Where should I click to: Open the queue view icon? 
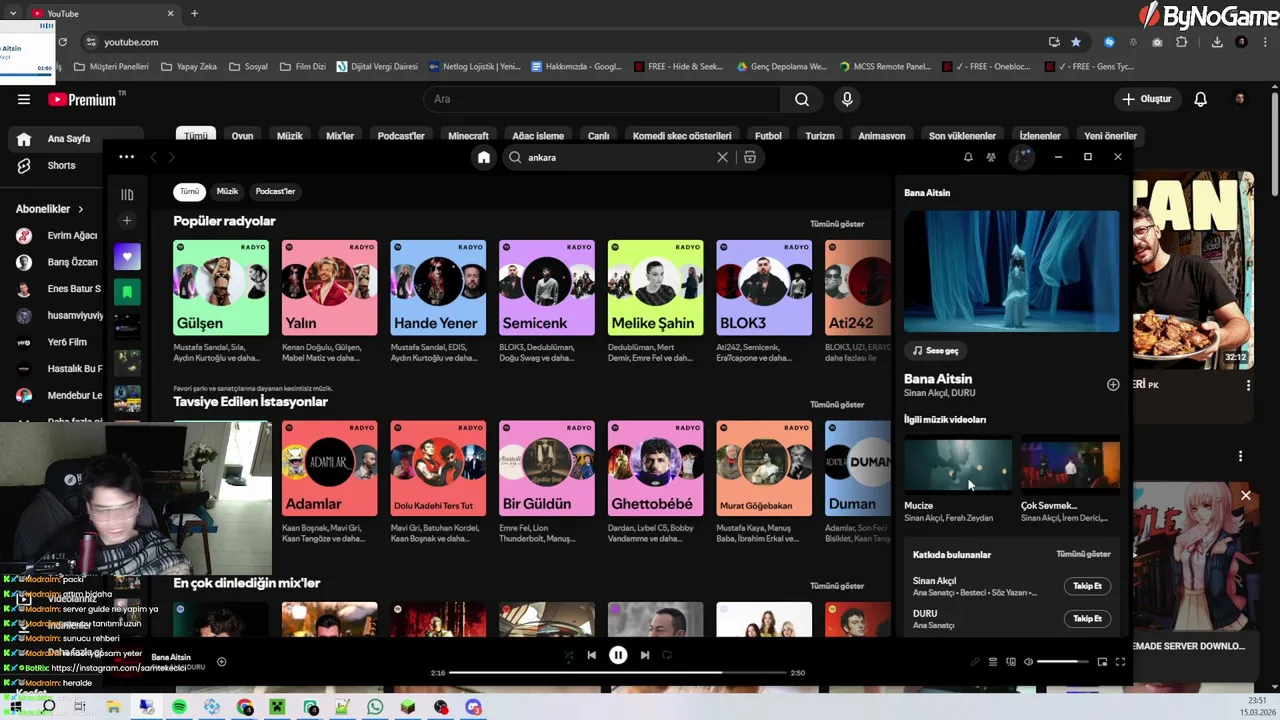pyautogui.click(x=993, y=662)
